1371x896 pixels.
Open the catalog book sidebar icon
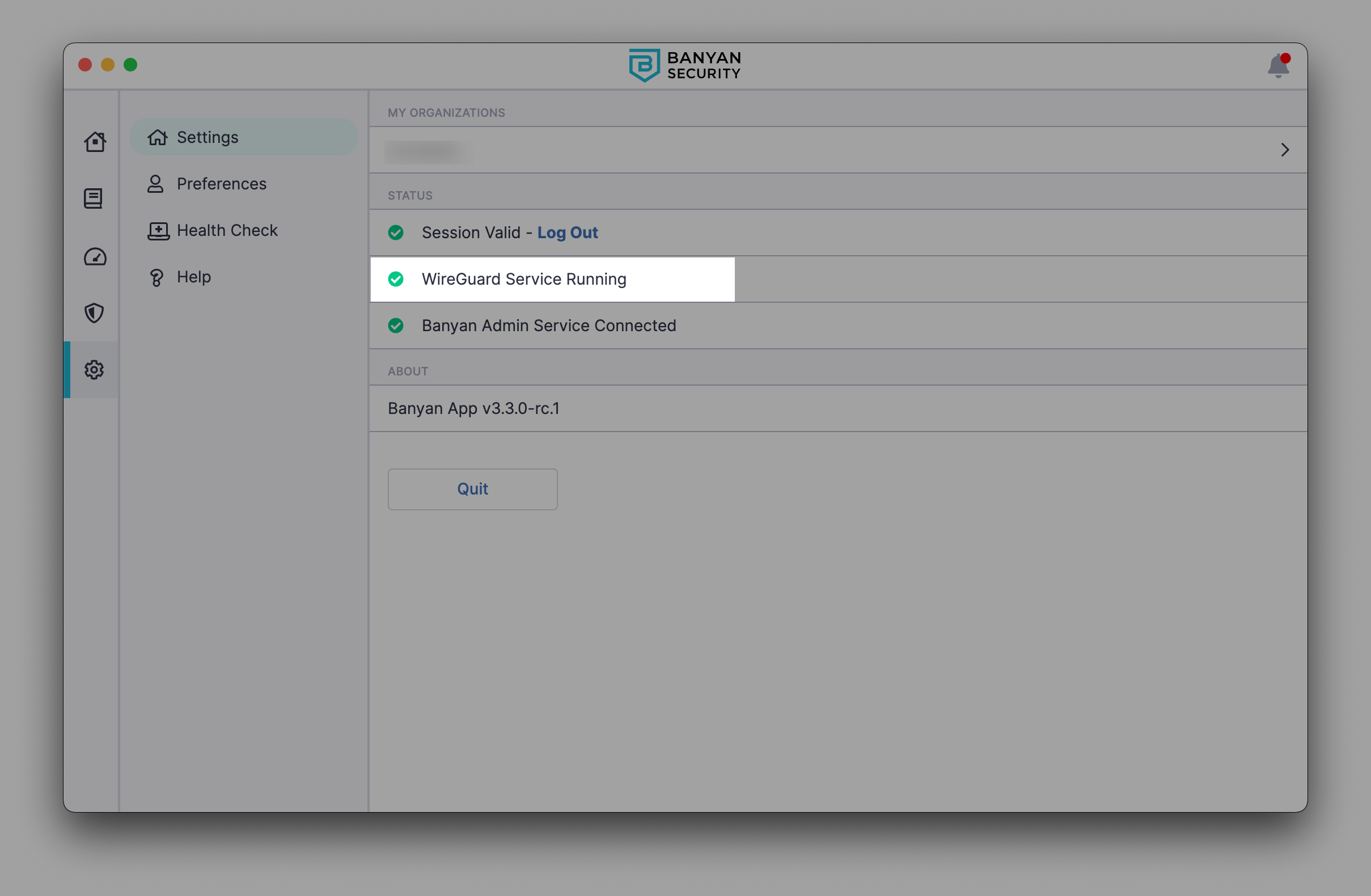[x=94, y=199]
